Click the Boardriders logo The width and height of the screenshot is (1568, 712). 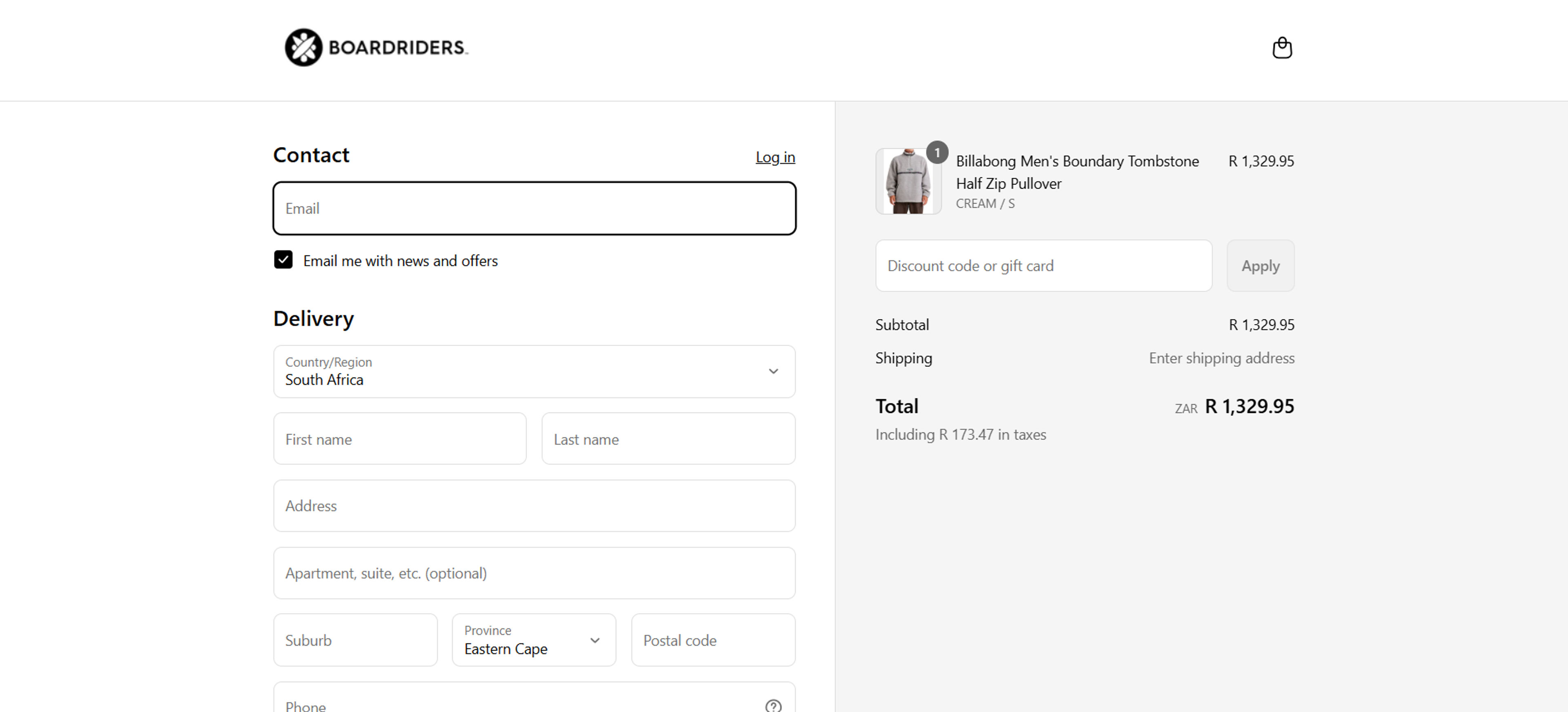(376, 47)
